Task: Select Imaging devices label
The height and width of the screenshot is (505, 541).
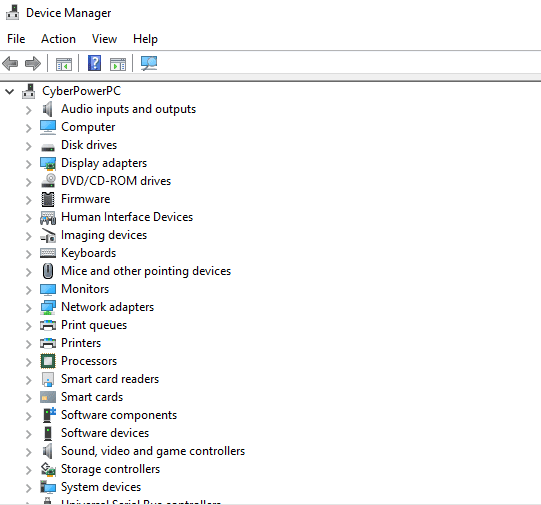Action: coord(104,235)
